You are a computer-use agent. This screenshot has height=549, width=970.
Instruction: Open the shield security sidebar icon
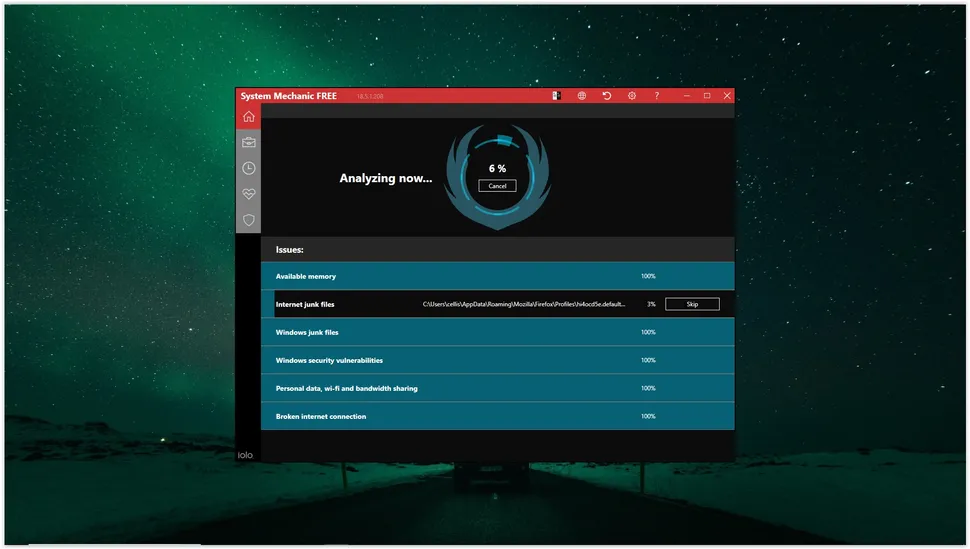pyautogui.click(x=248, y=220)
